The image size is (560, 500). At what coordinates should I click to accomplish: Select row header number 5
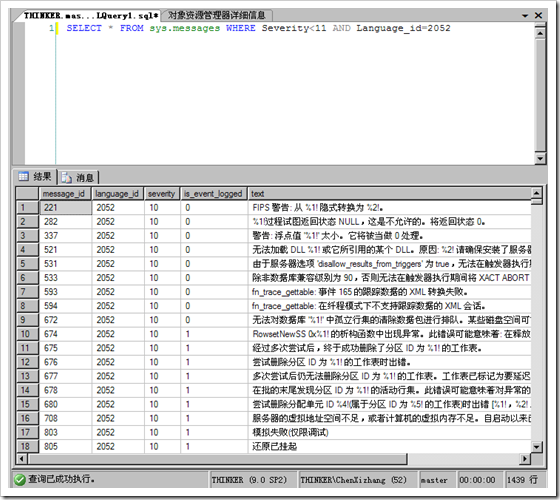click(x=28, y=264)
